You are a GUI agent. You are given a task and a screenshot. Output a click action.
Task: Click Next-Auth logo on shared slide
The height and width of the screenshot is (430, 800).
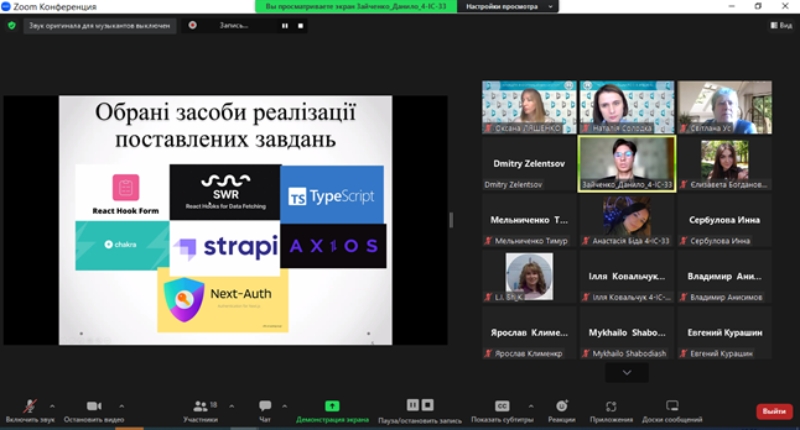point(223,300)
